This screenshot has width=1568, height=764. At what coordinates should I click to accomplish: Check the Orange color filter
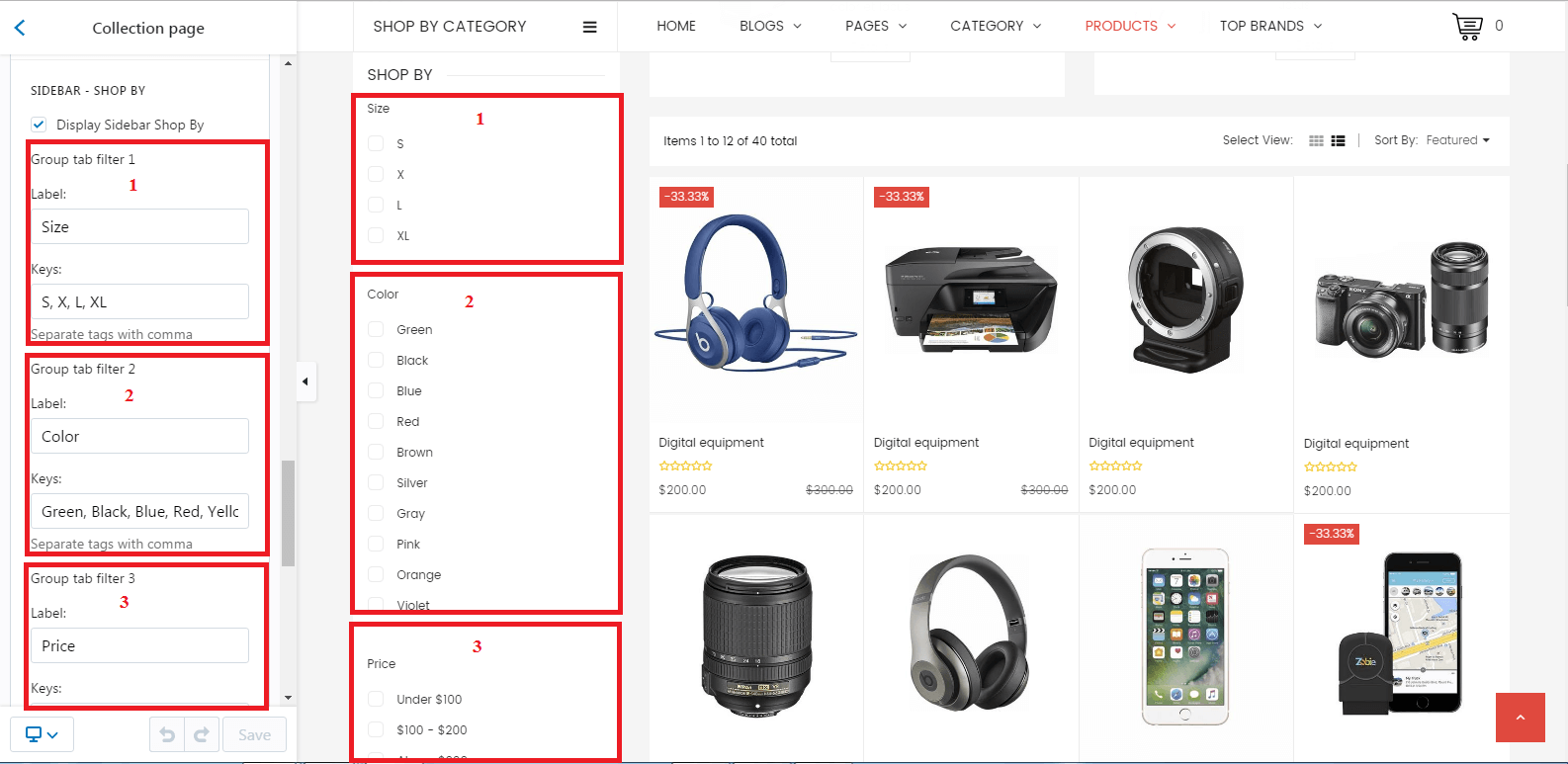376,574
